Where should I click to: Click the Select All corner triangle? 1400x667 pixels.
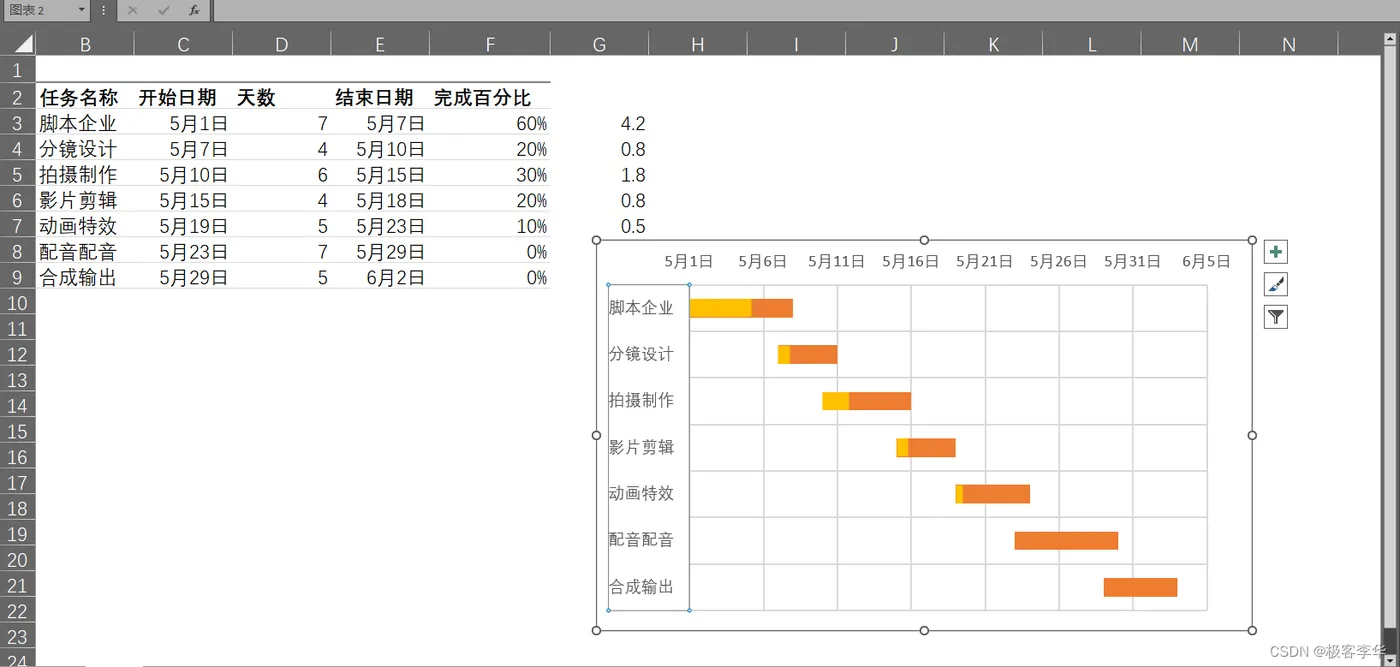[22, 44]
